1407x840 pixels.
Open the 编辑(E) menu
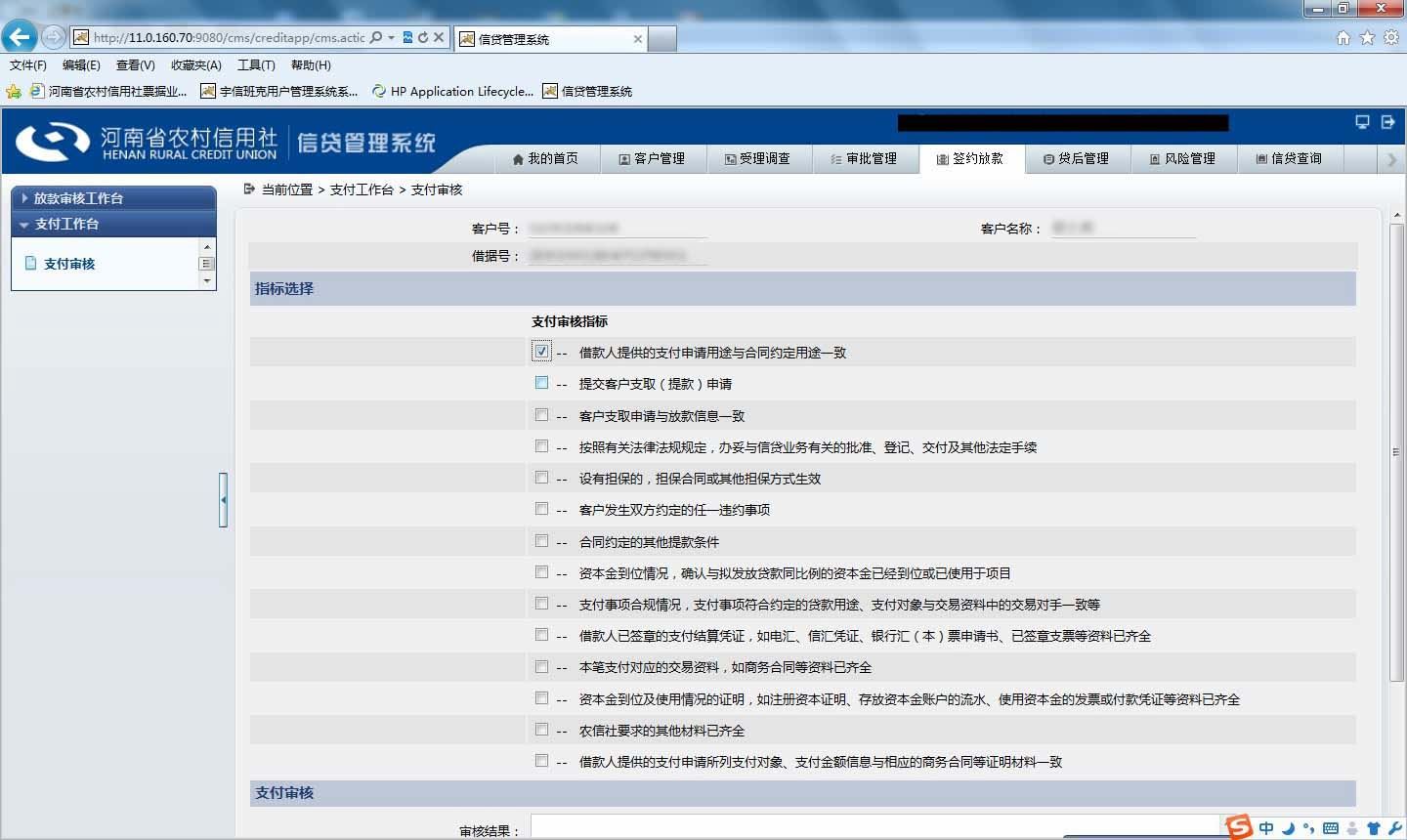point(81,65)
